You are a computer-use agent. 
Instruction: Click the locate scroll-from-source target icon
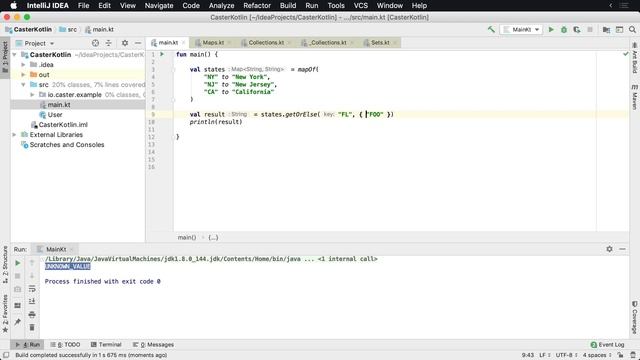pyautogui.click(x=95, y=43)
